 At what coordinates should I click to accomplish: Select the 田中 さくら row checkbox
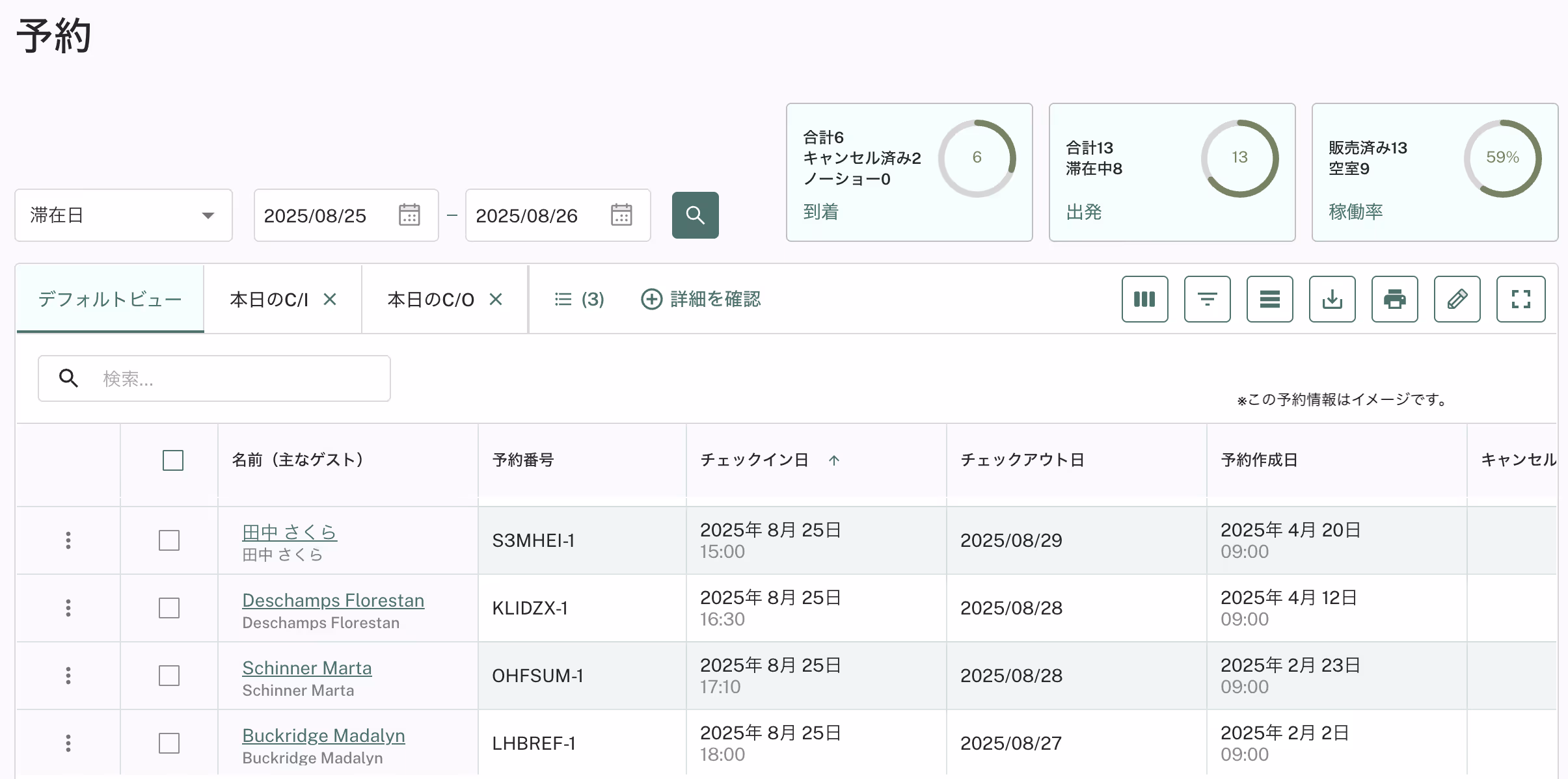pos(169,540)
